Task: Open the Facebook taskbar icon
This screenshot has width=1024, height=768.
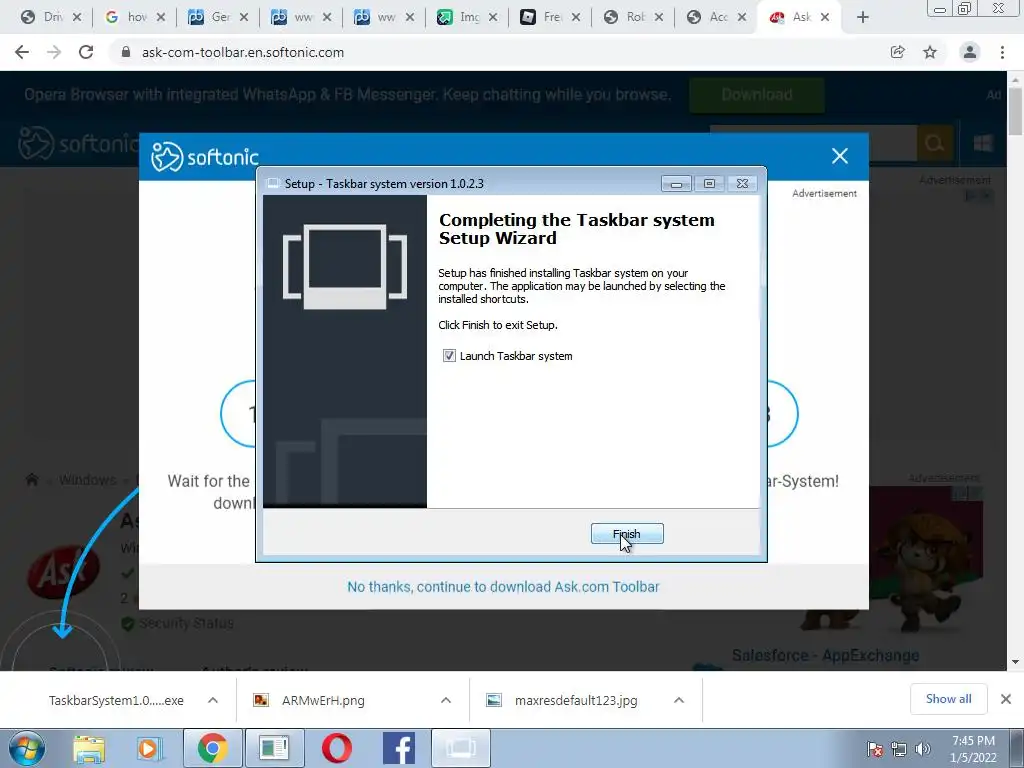Action: coord(398,748)
